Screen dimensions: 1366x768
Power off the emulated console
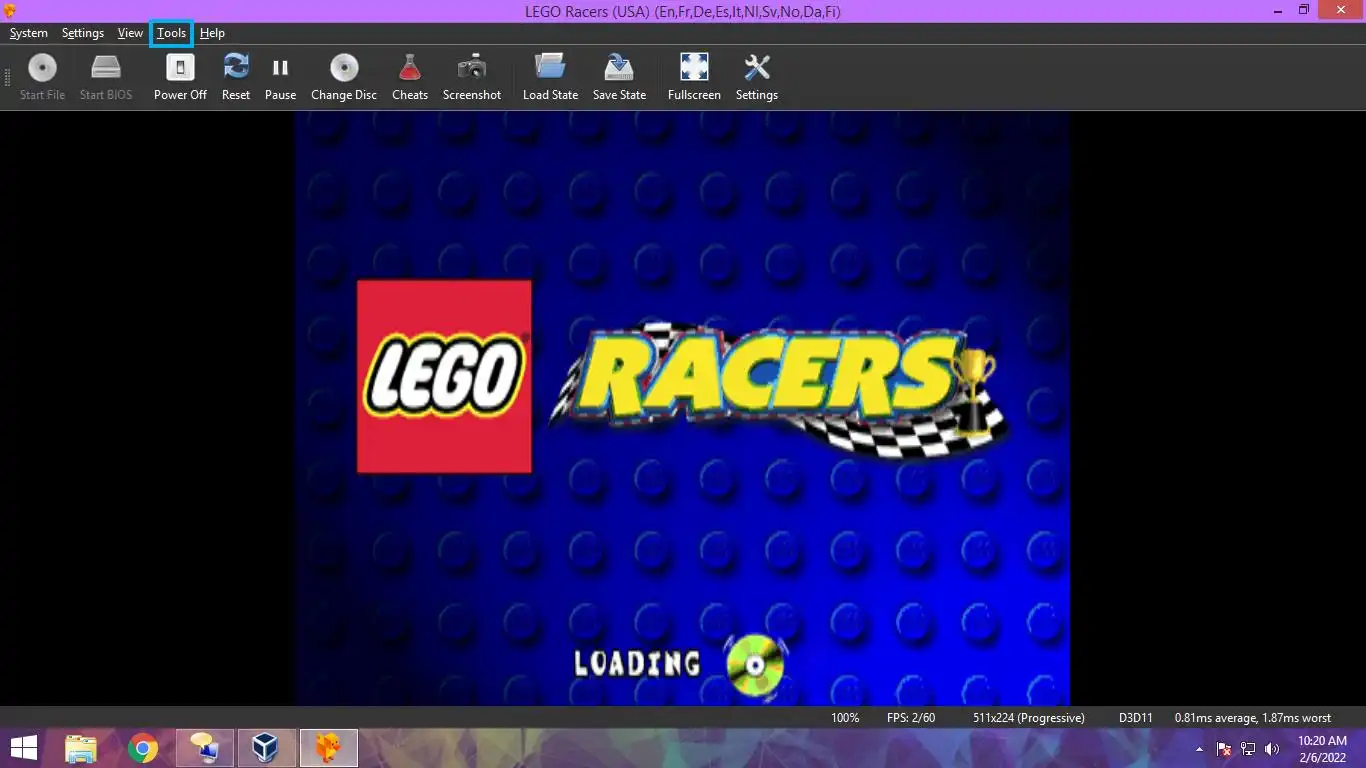[180, 78]
